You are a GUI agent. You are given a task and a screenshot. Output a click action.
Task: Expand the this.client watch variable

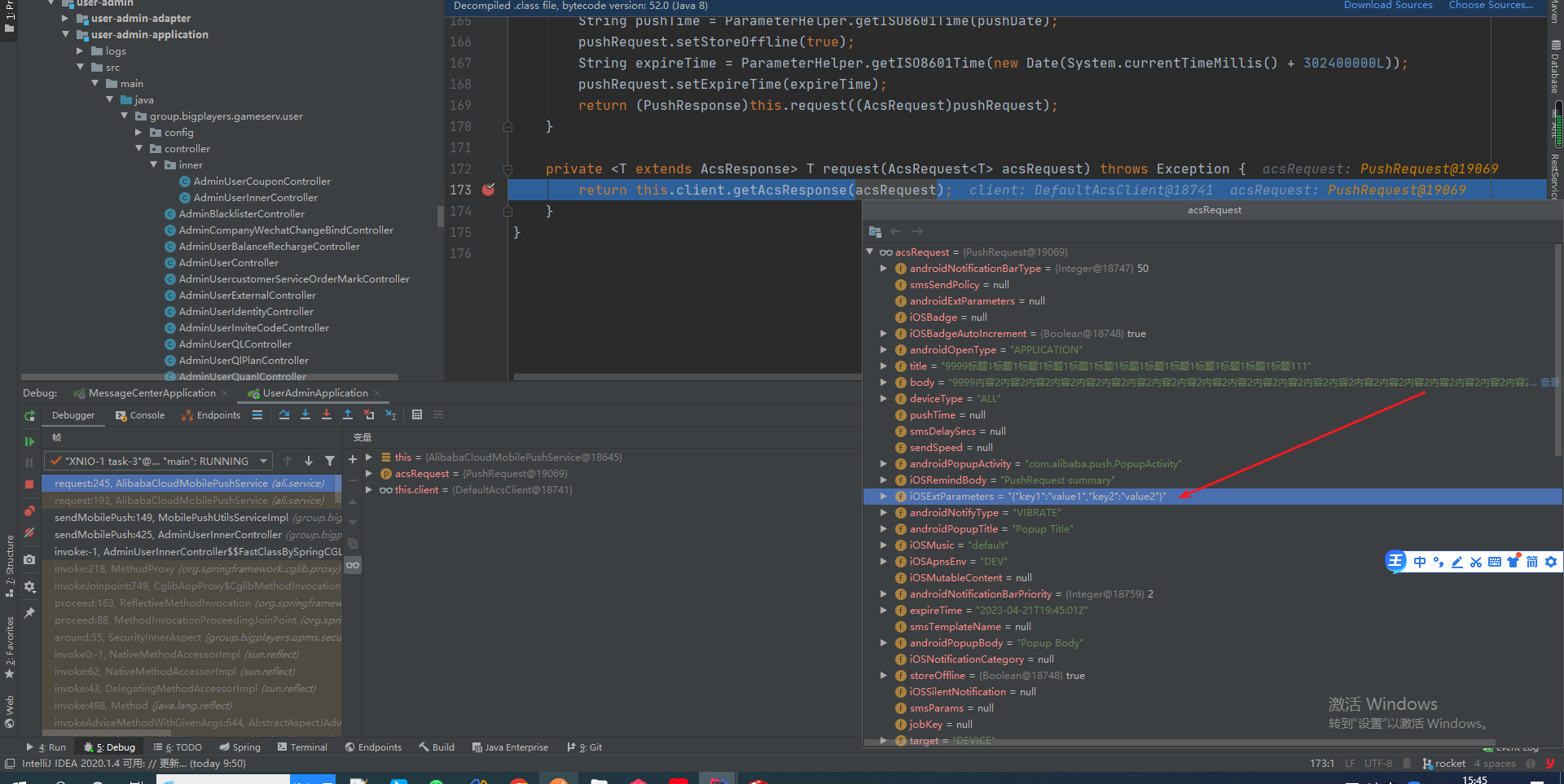369,490
